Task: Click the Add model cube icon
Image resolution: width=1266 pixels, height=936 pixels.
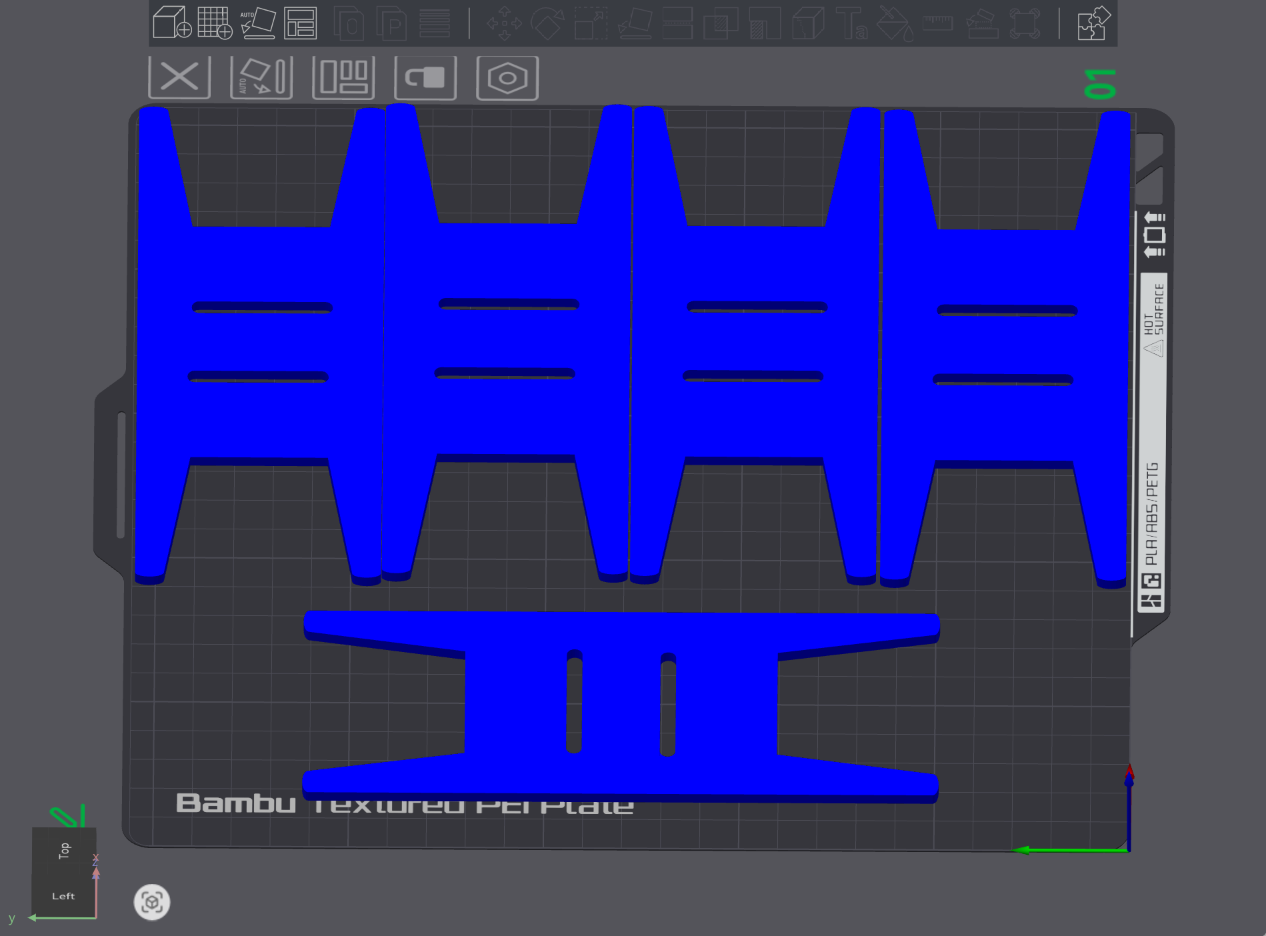Action: coord(172,22)
